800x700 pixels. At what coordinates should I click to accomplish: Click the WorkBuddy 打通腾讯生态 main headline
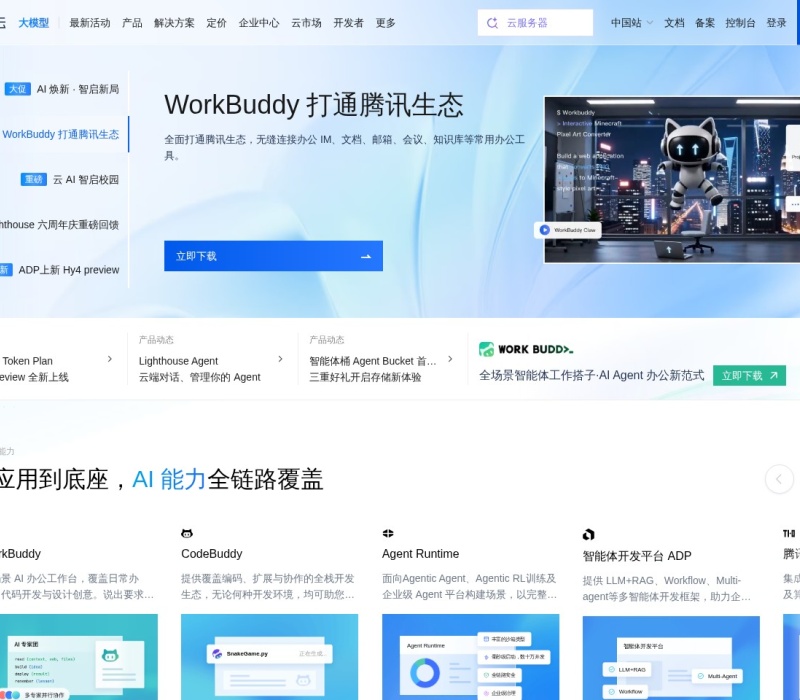(313, 105)
